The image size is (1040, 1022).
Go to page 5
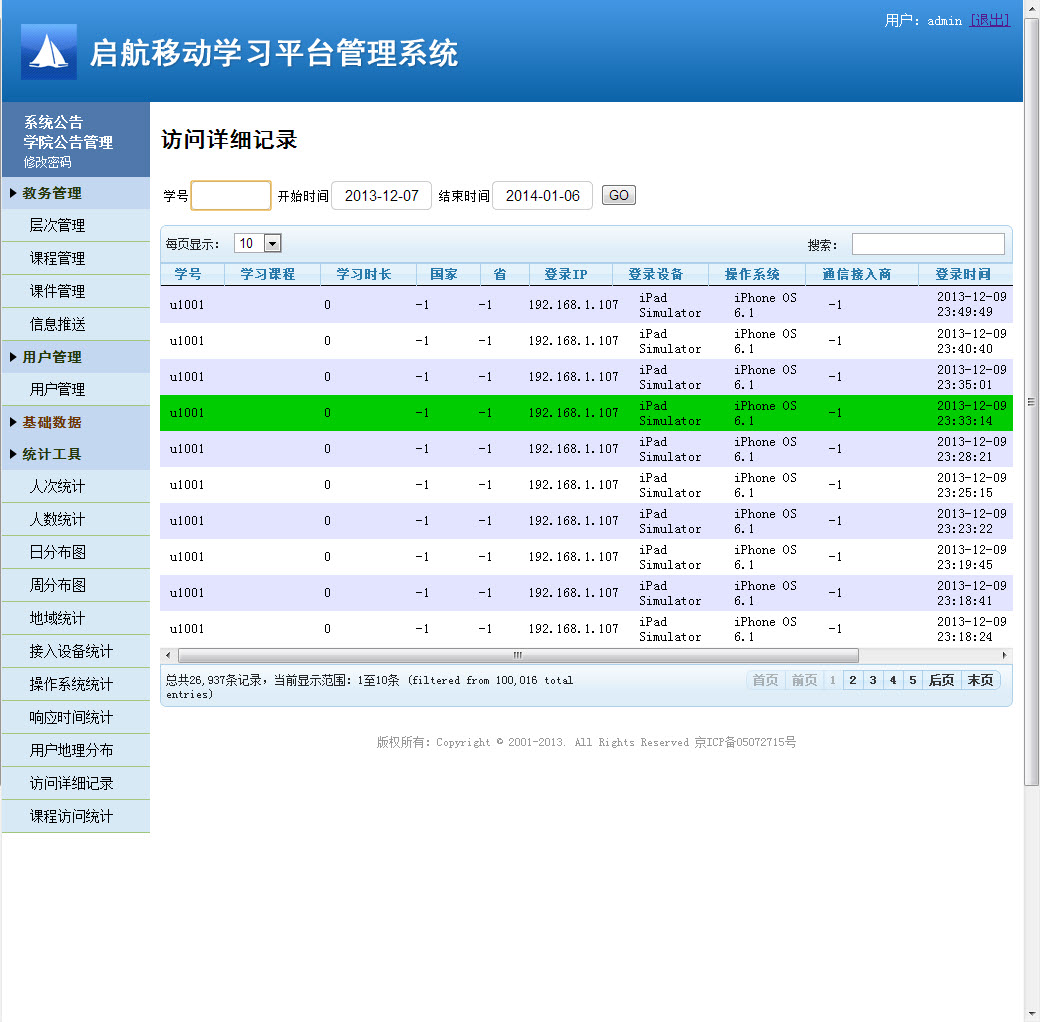tap(913, 680)
